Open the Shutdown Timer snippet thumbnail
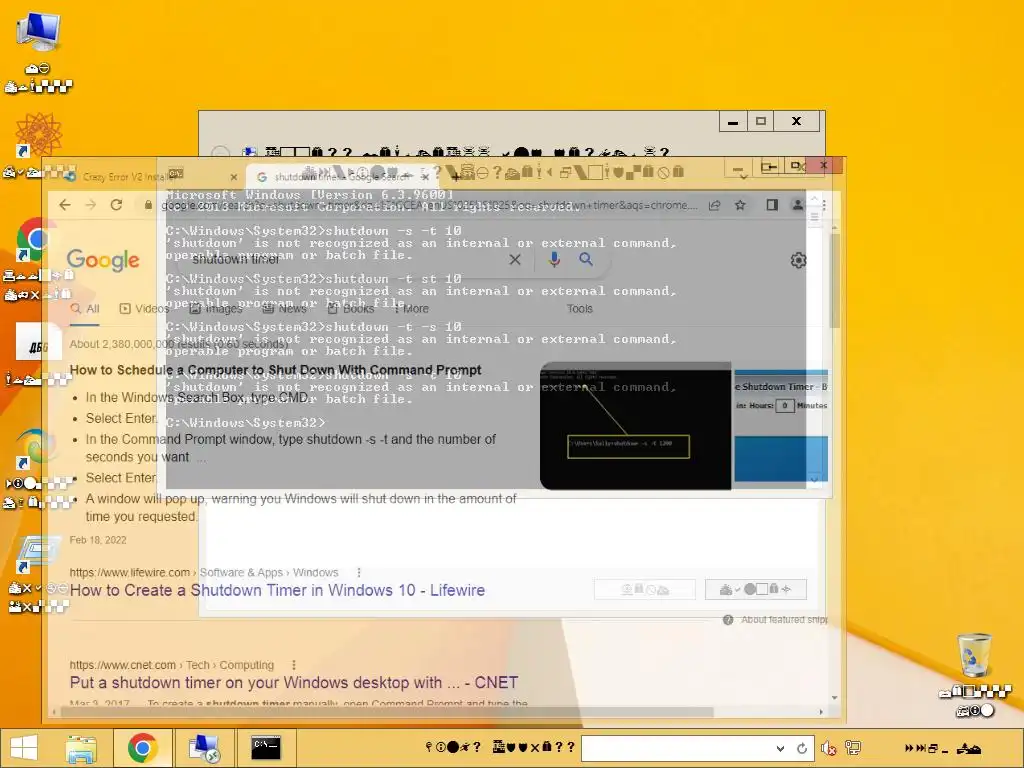Image resolution: width=1024 pixels, height=768 pixels. [781, 426]
